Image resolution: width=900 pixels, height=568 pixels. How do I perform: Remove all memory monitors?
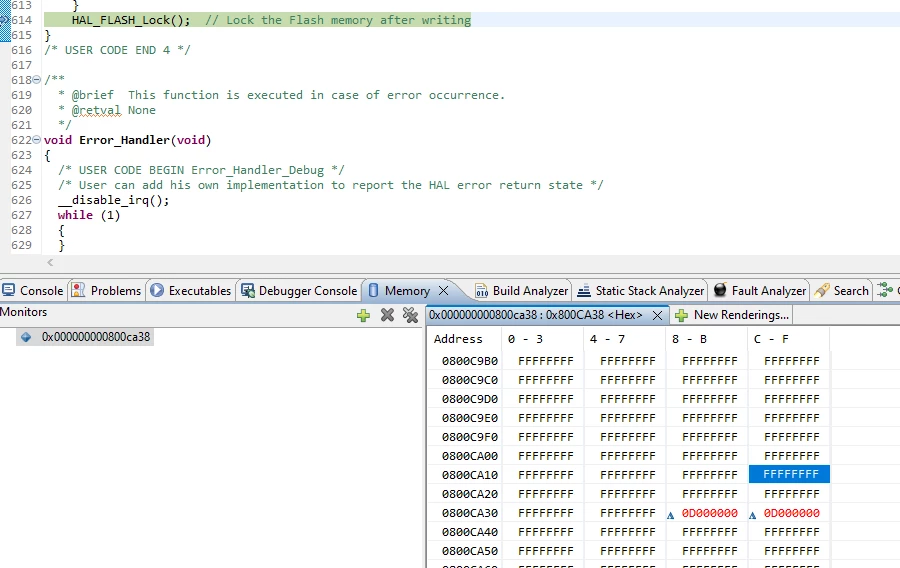pos(410,315)
